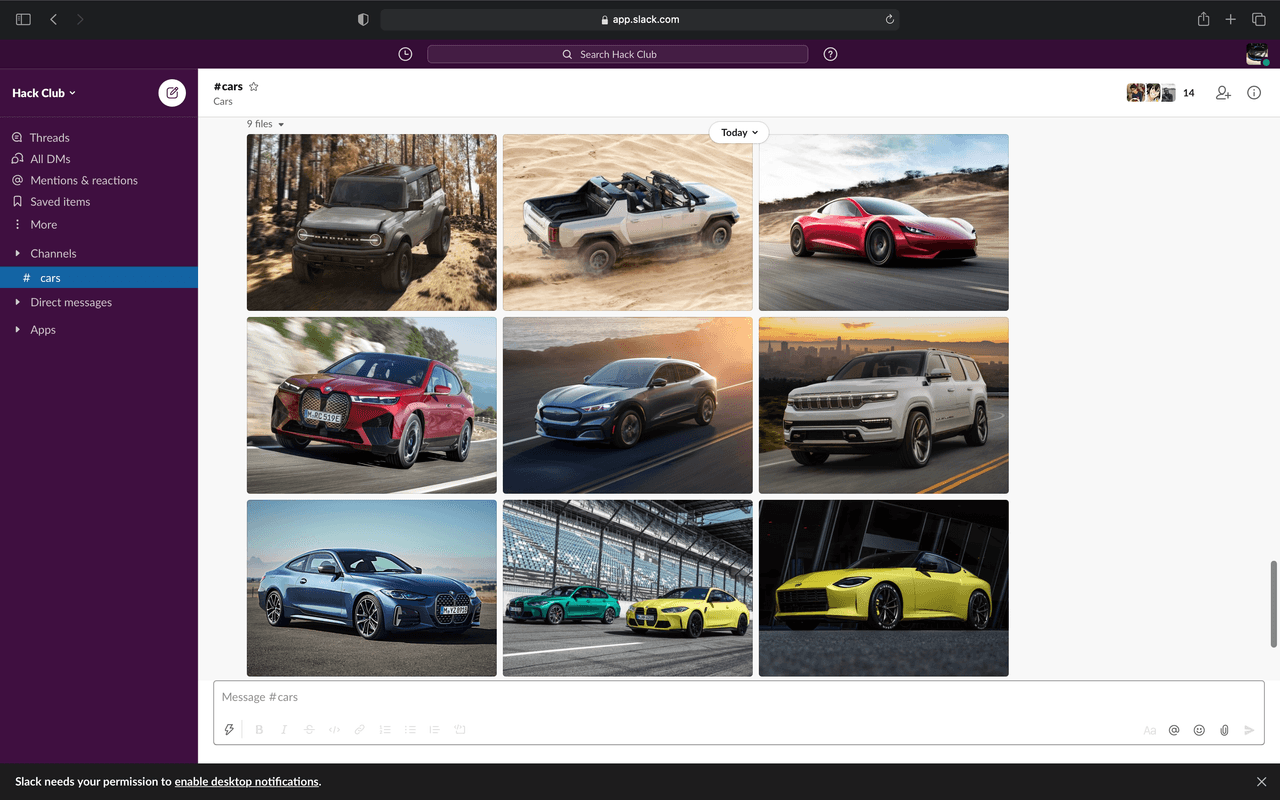Open the #cars channel title
Viewport: 1280px width, 800px height.
pos(228,87)
